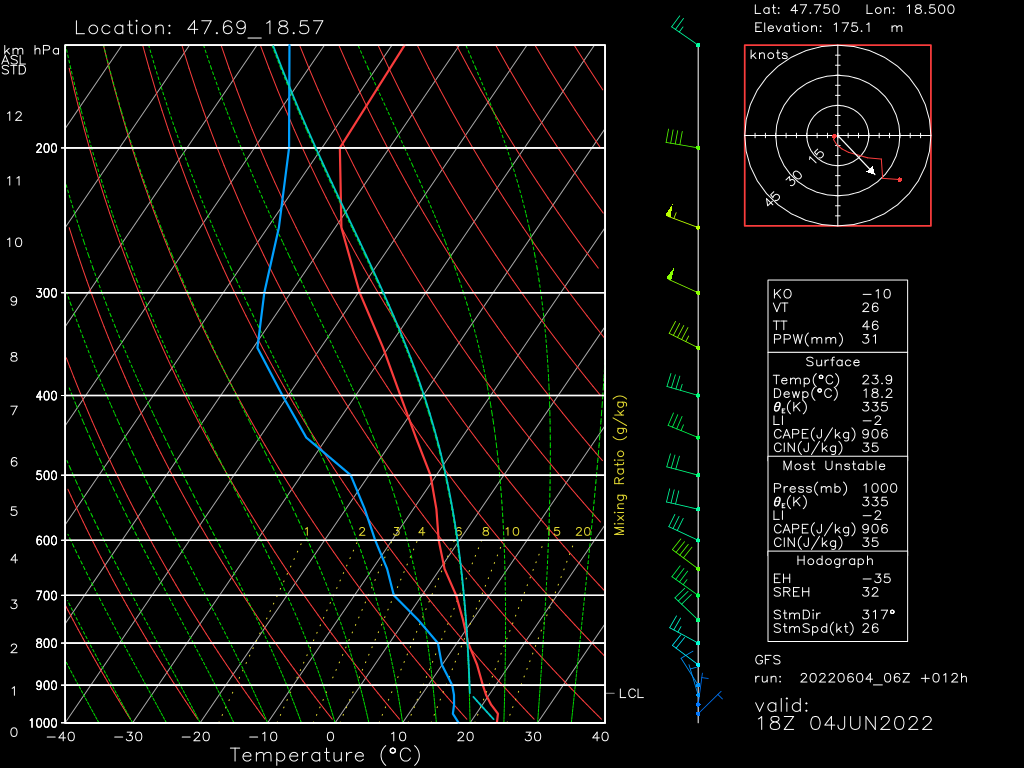Click the StmDir 317° value

coord(879,614)
